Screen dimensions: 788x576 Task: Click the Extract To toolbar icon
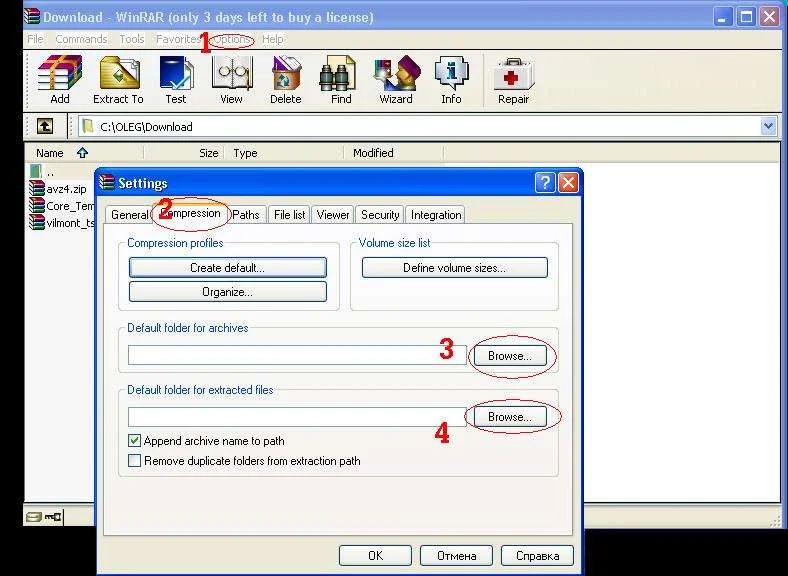(x=119, y=79)
